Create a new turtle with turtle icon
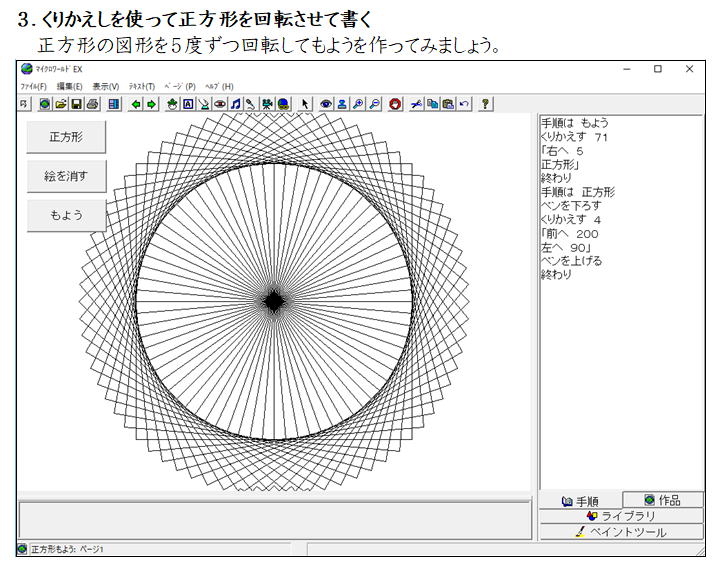Viewport: 720px width, 567px height. pyautogui.click(x=172, y=104)
